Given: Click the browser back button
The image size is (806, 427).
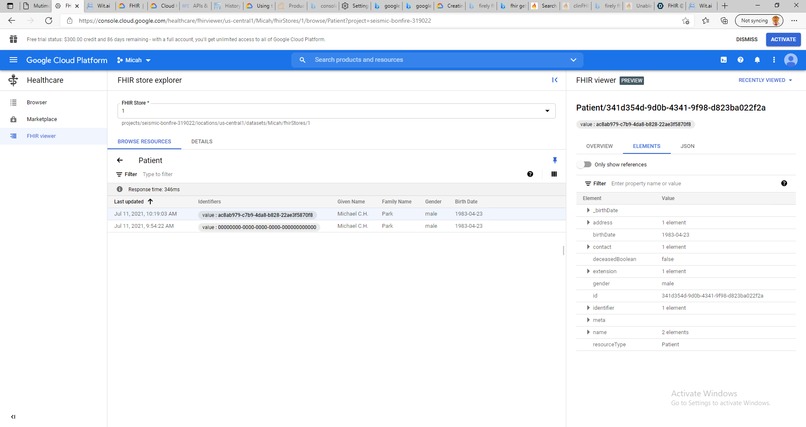Looking at the screenshot, I should [12, 21].
